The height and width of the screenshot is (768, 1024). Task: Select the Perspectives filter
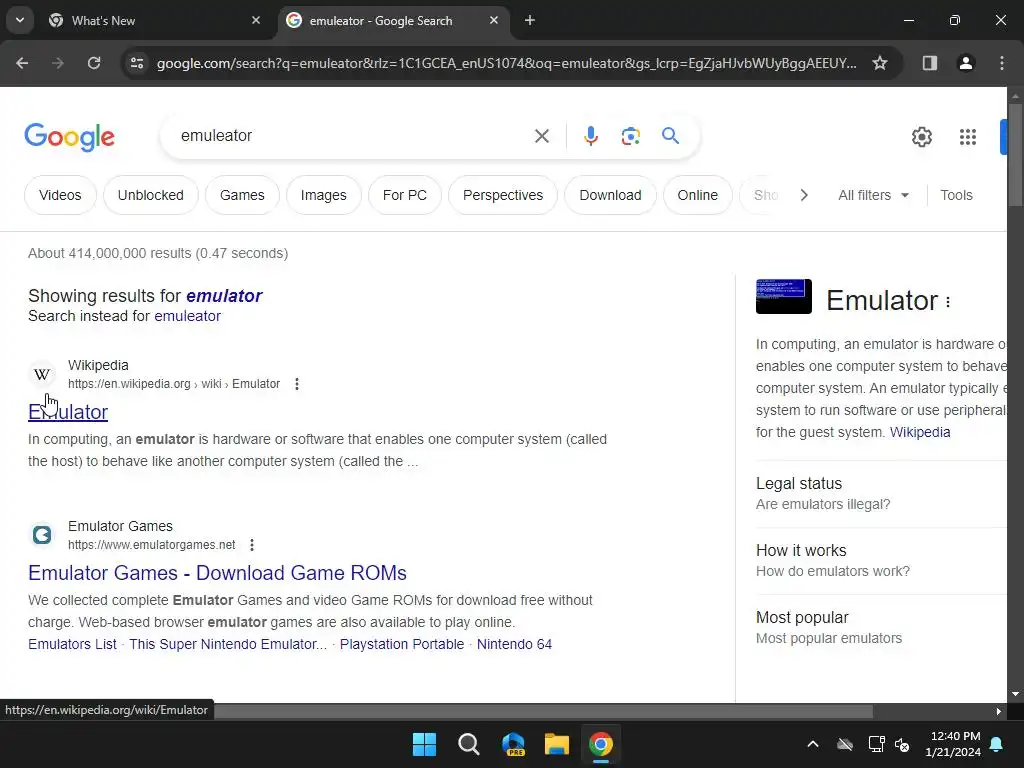503,195
